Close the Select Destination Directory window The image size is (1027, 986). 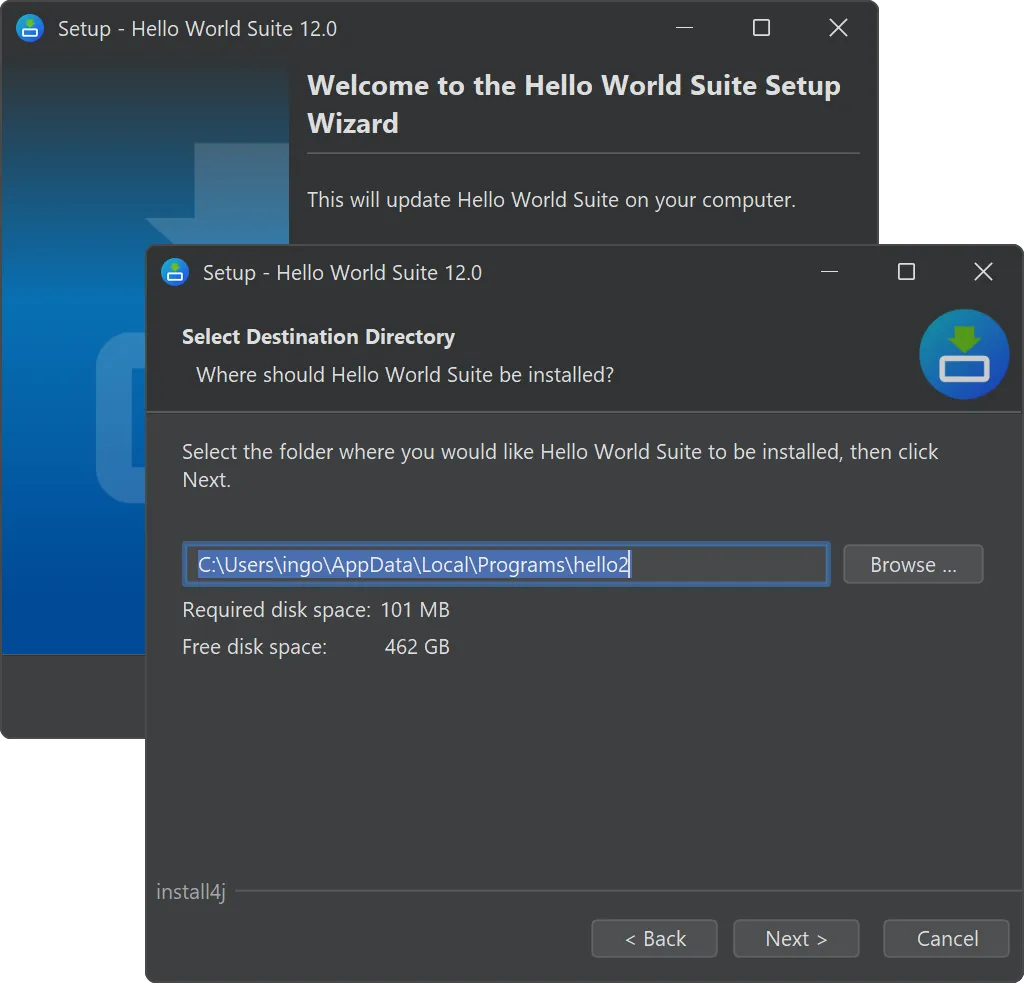(x=983, y=272)
